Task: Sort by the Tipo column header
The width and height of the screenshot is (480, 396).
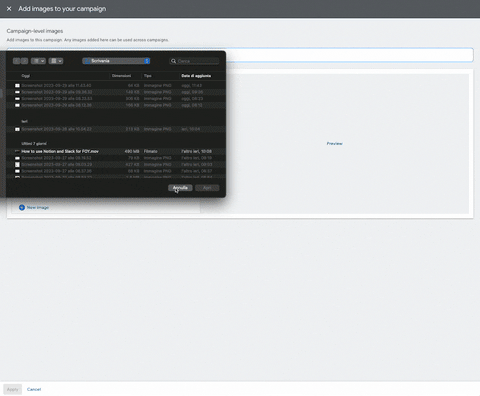Action: (x=148, y=76)
